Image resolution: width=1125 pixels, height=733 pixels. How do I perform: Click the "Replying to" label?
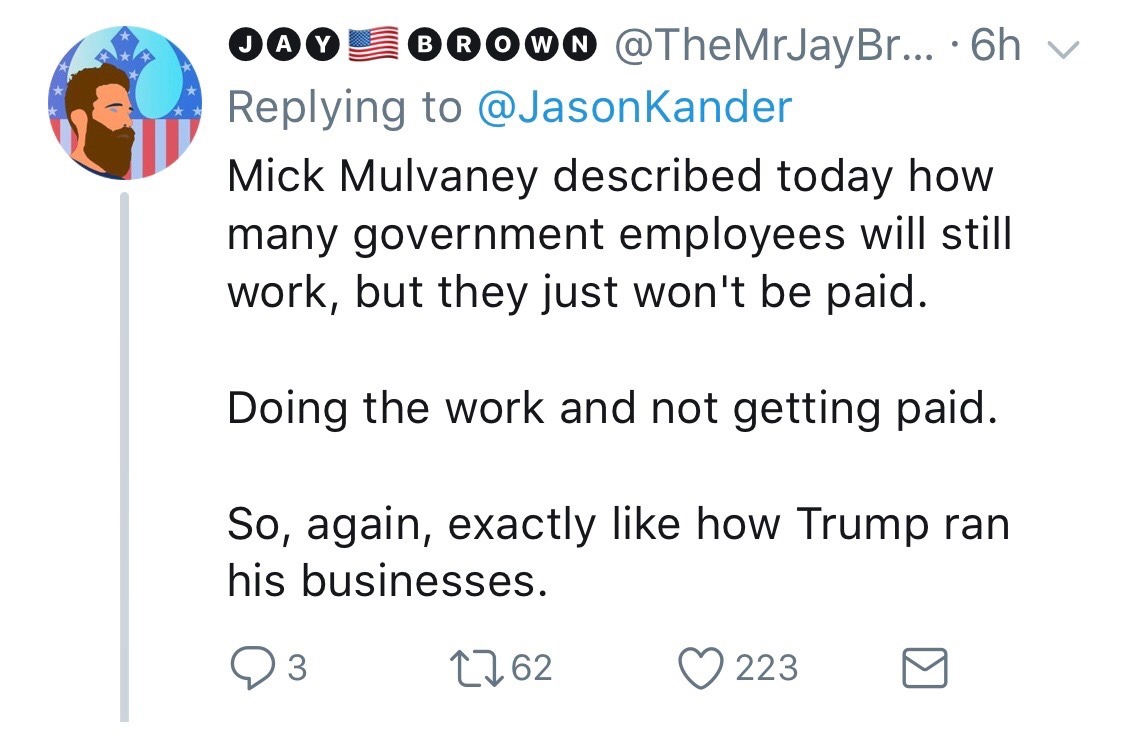click(x=345, y=107)
